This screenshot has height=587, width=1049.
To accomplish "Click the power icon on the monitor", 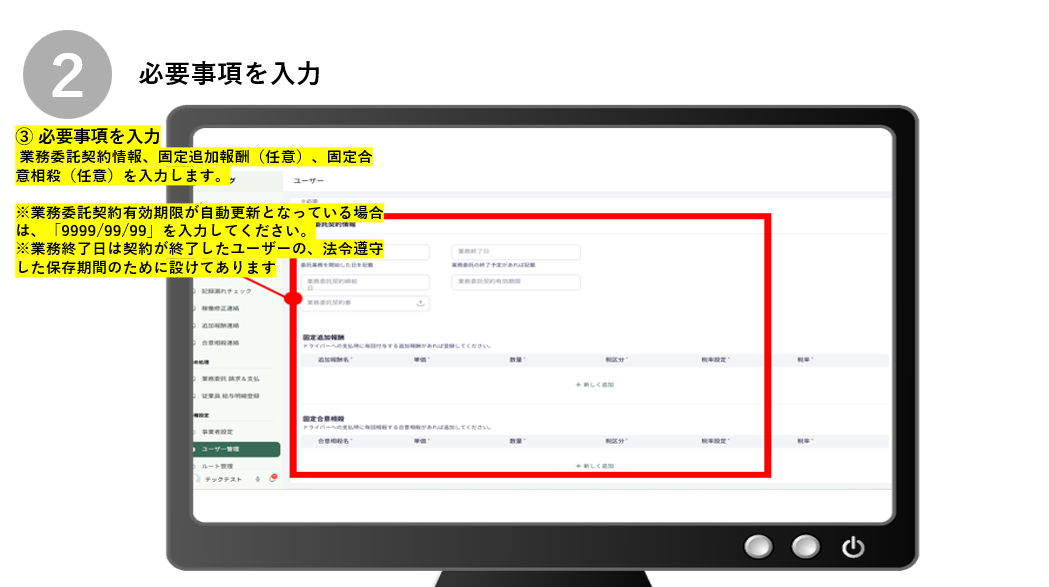I will click(852, 546).
